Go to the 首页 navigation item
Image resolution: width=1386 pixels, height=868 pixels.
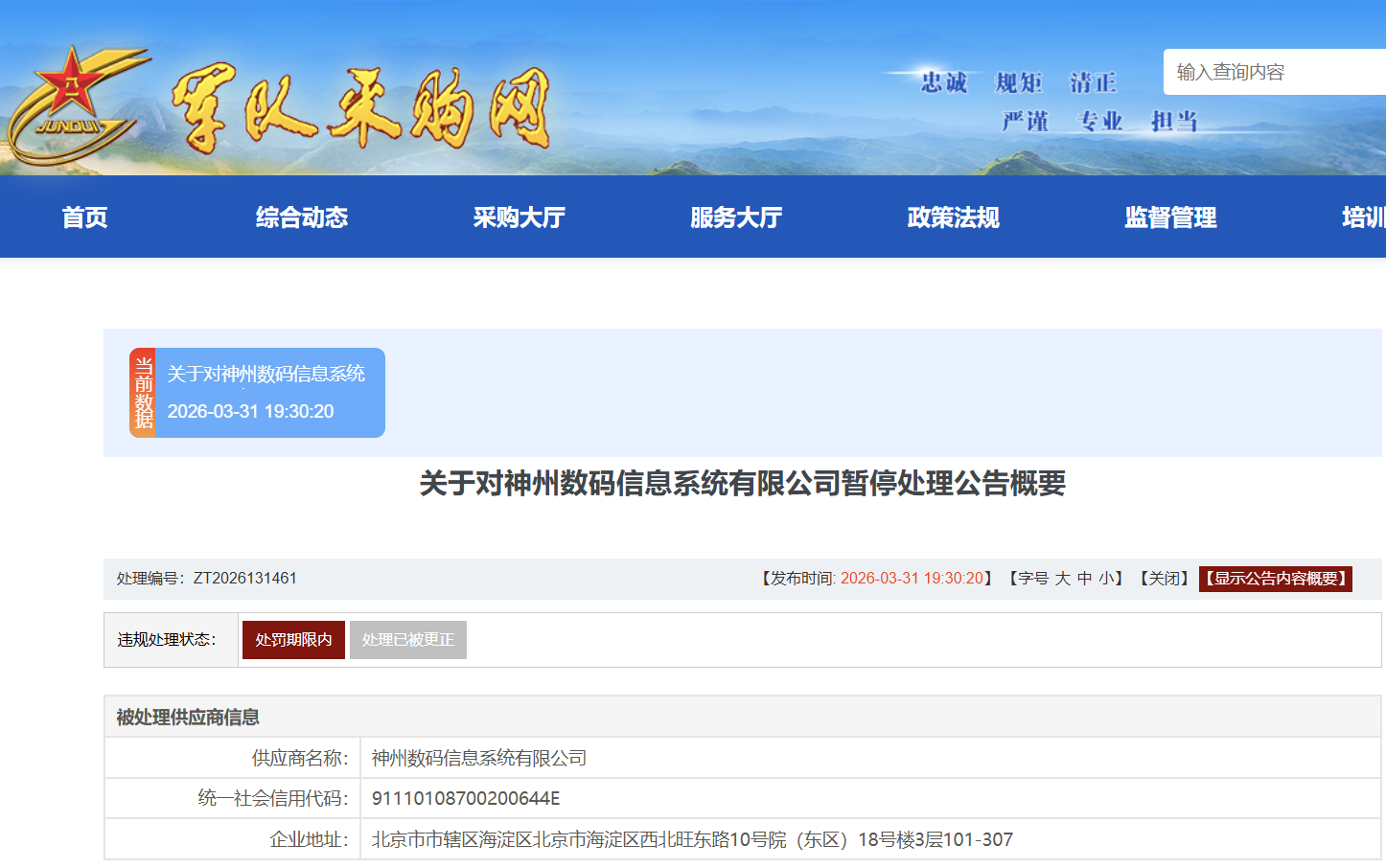84,217
